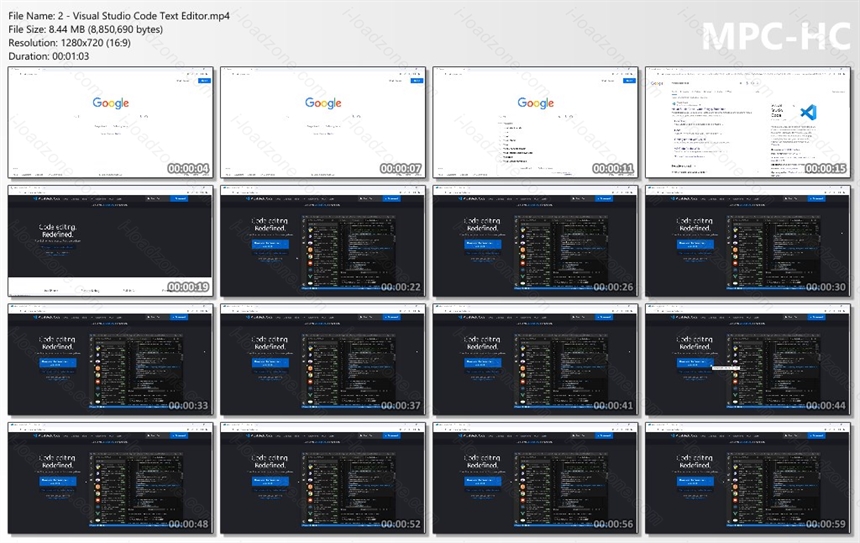The width and height of the screenshot is (860, 543).
Task: Click the VS Code logo in the 00:00:15 frame
Action: tap(808, 112)
